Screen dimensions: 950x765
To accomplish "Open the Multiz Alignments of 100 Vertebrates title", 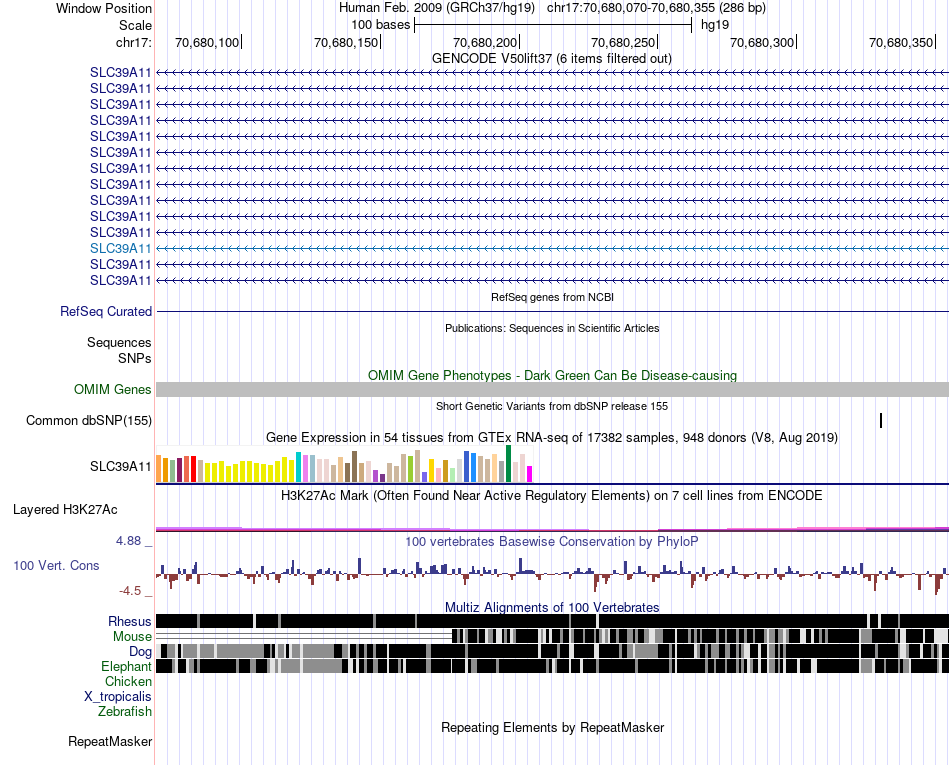I will (552, 607).
